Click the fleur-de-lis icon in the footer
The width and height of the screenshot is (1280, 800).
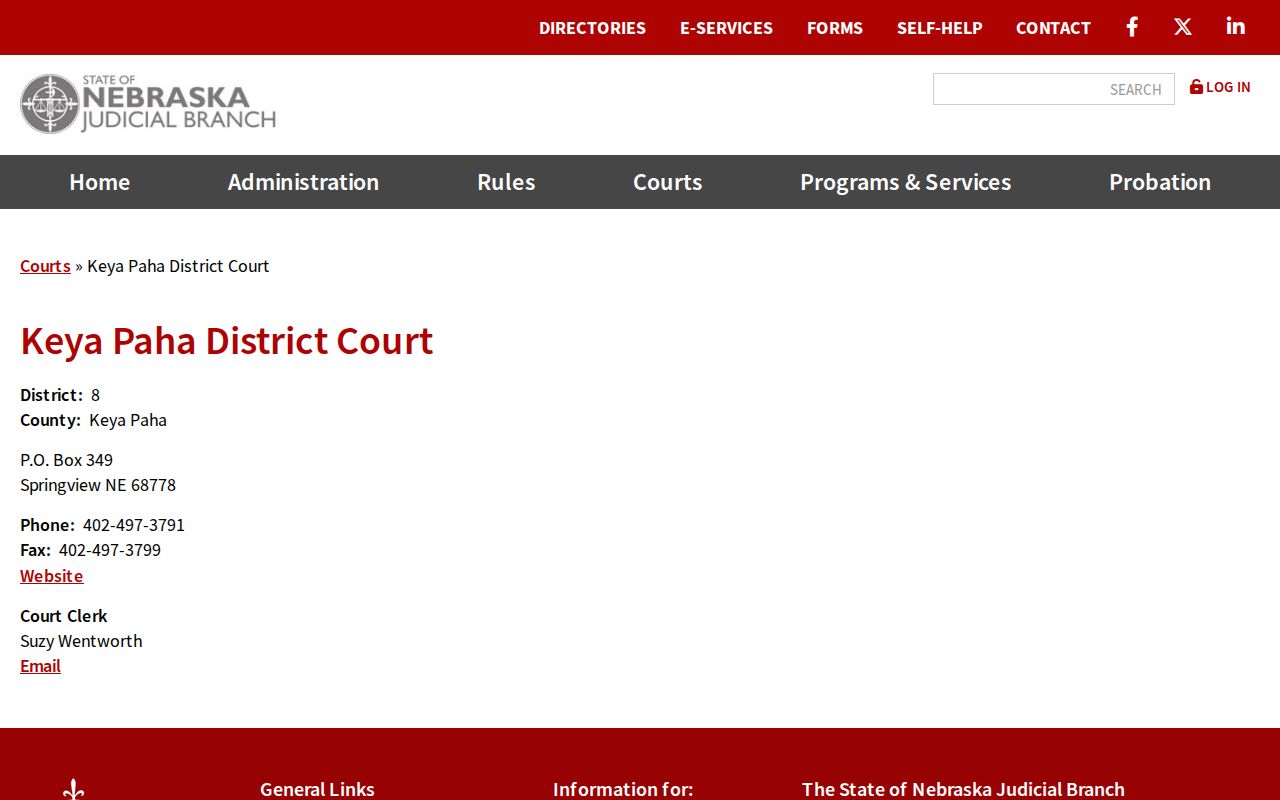point(73,790)
